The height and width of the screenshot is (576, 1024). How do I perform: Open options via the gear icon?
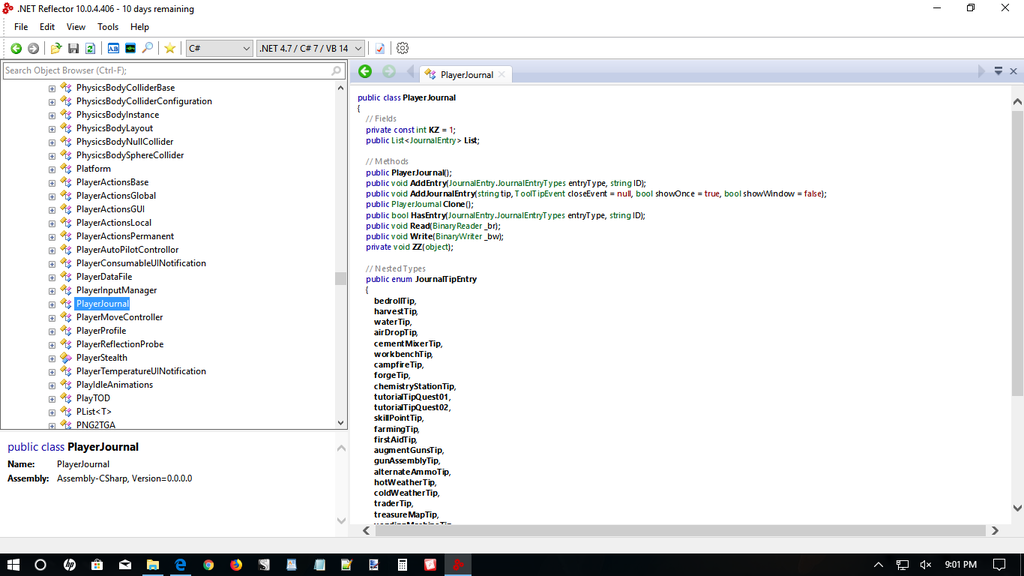pos(402,48)
